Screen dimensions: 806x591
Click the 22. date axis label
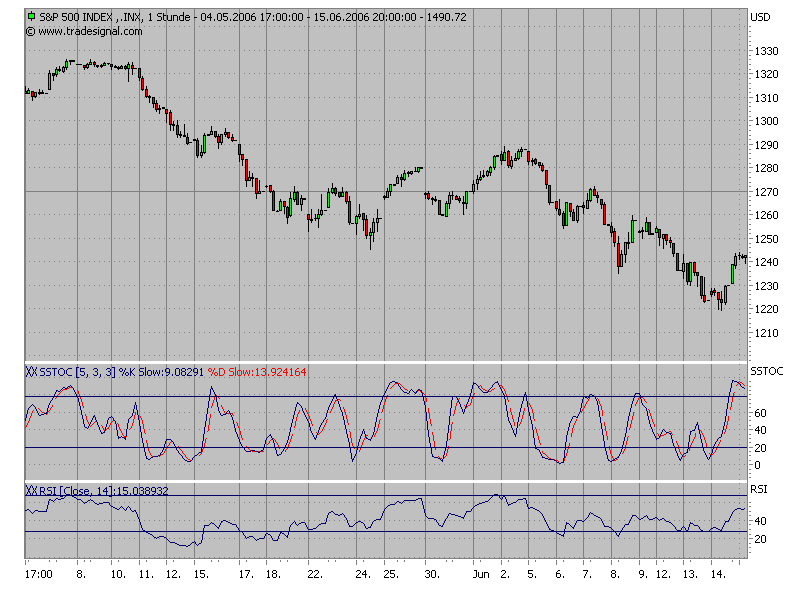315,574
